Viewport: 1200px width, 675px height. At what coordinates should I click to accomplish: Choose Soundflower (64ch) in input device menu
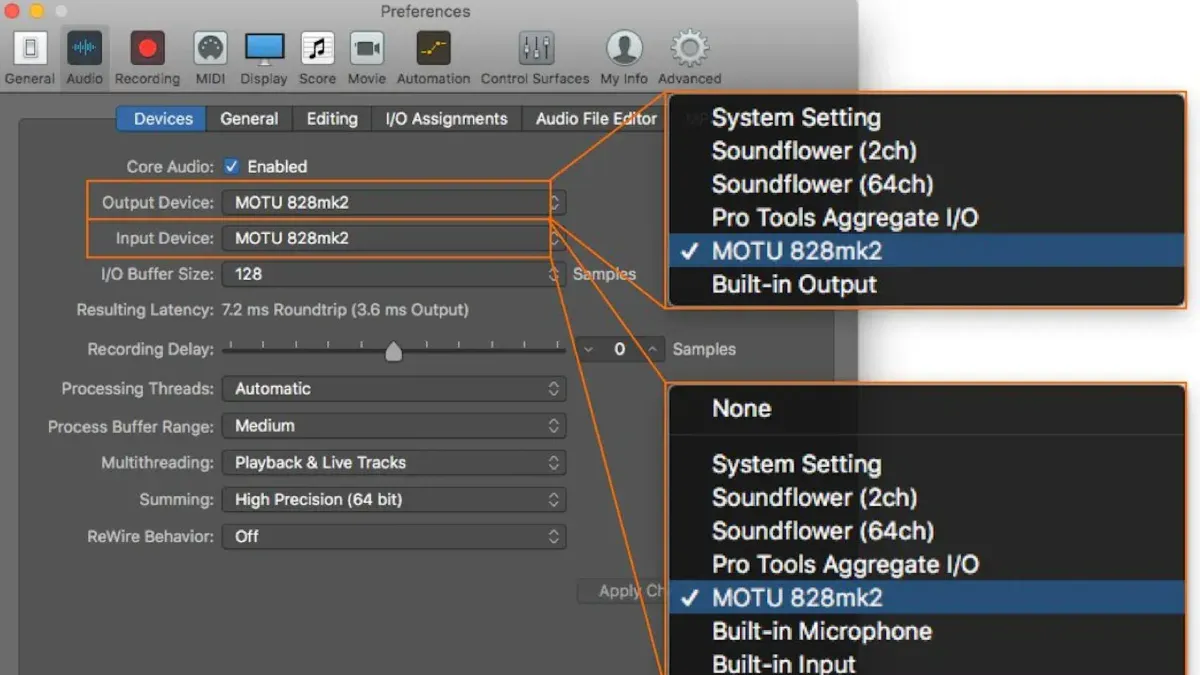(x=926, y=531)
